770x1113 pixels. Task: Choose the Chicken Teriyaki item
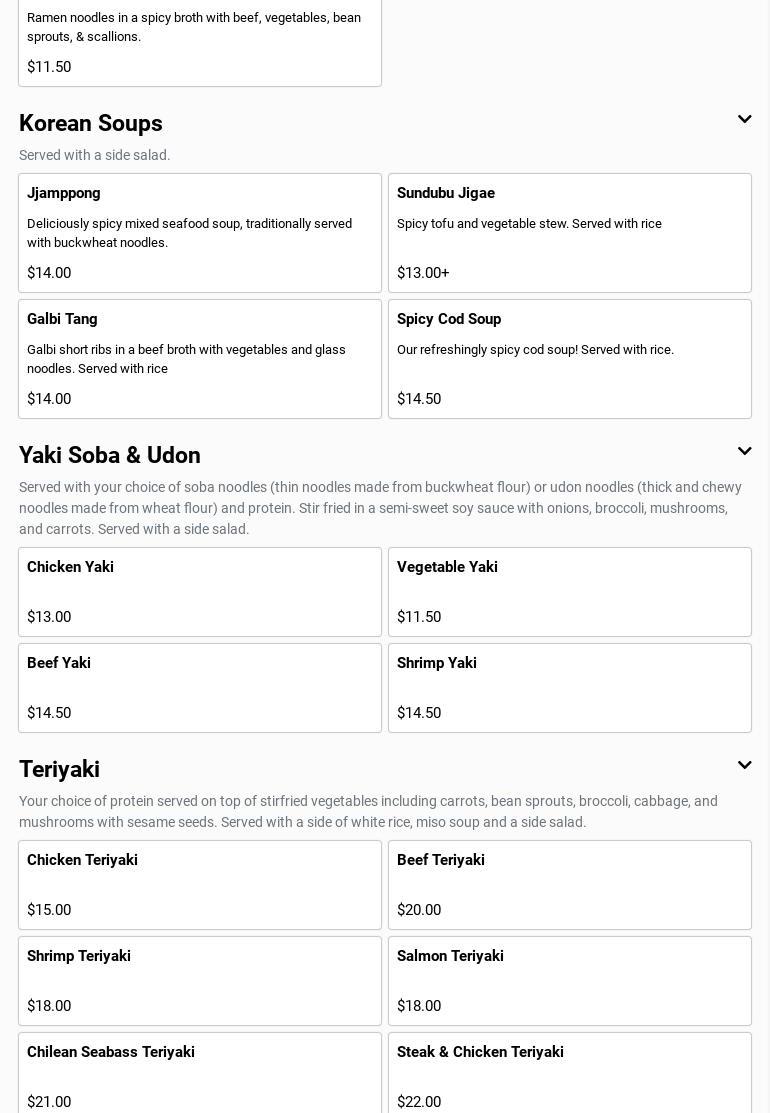point(200,885)
